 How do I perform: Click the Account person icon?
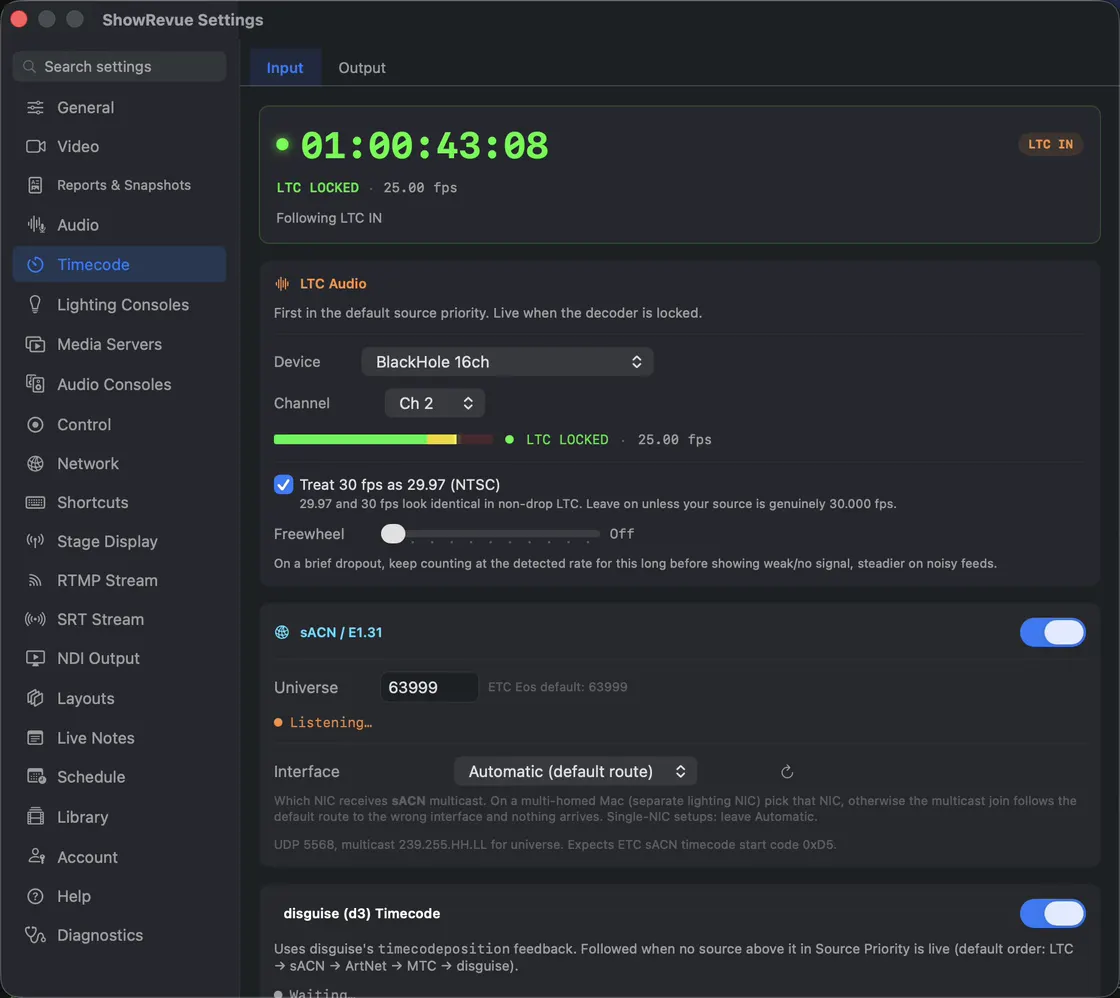(36, 857)
